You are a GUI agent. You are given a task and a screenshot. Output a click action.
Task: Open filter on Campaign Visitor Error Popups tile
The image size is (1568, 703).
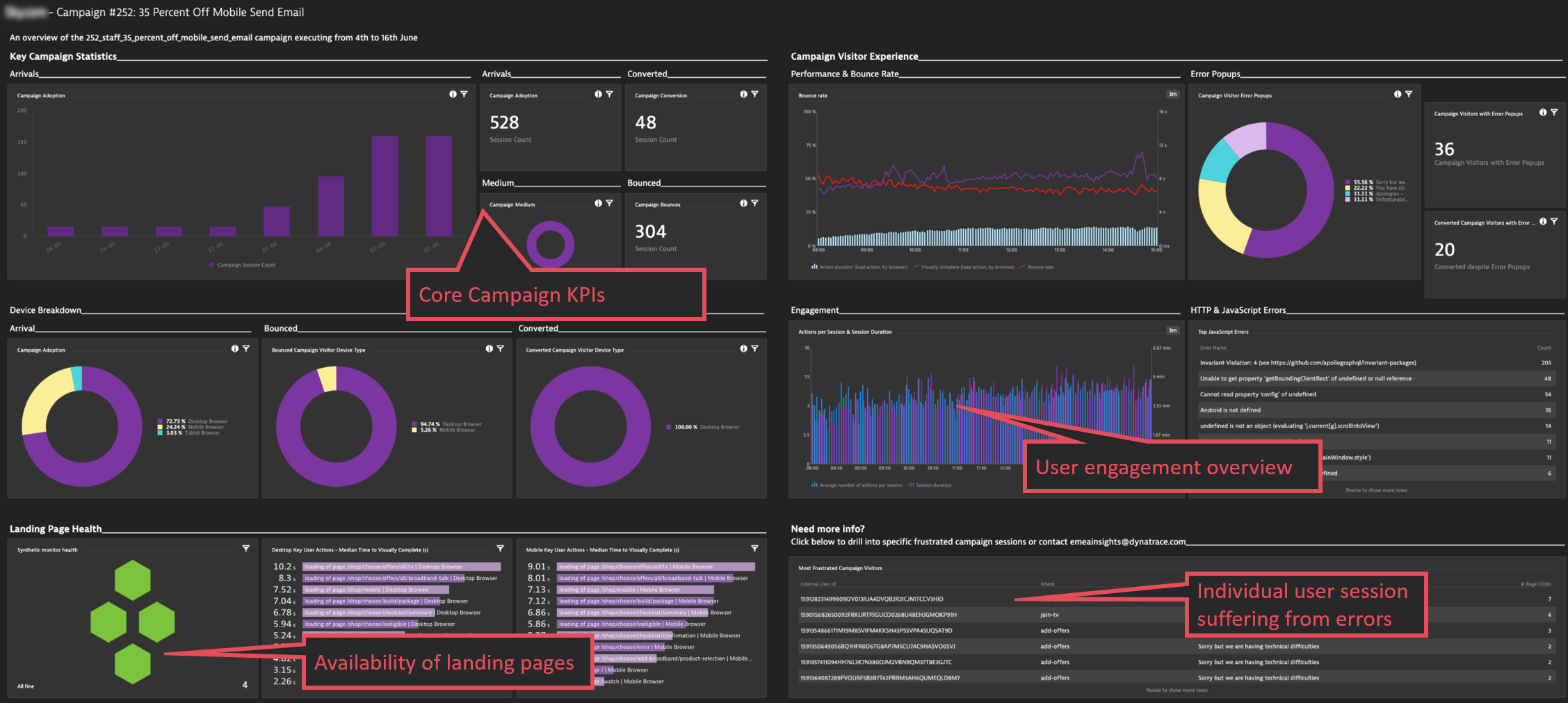click(x=1409, y=95)
